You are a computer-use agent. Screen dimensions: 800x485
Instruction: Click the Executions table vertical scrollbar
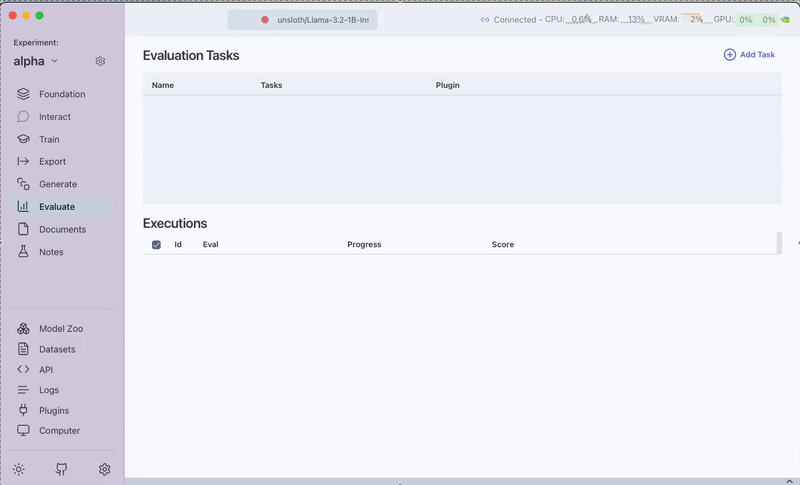click(x=779, y=243)
